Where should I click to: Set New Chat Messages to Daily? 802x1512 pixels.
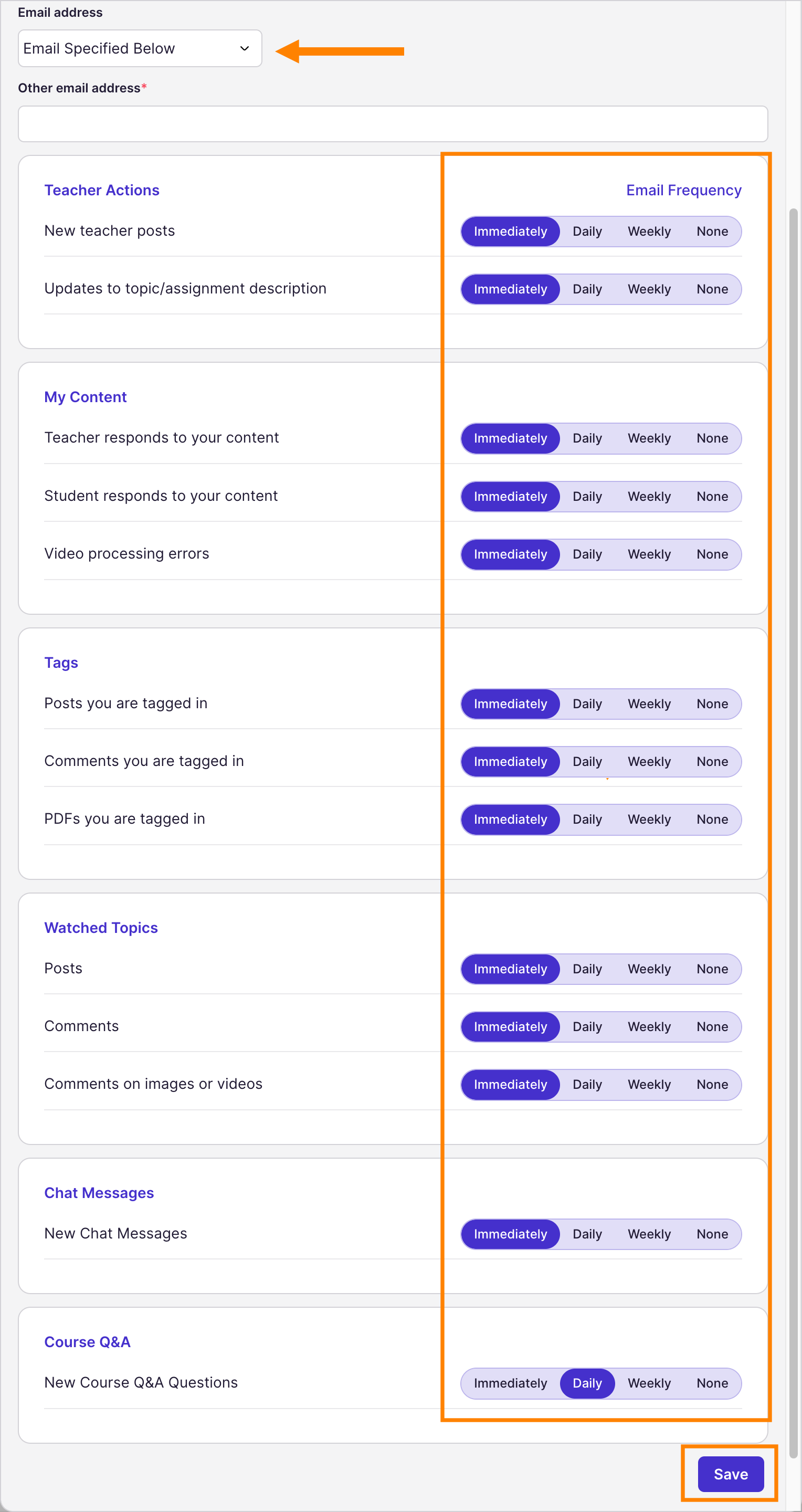coord(587,1234)
